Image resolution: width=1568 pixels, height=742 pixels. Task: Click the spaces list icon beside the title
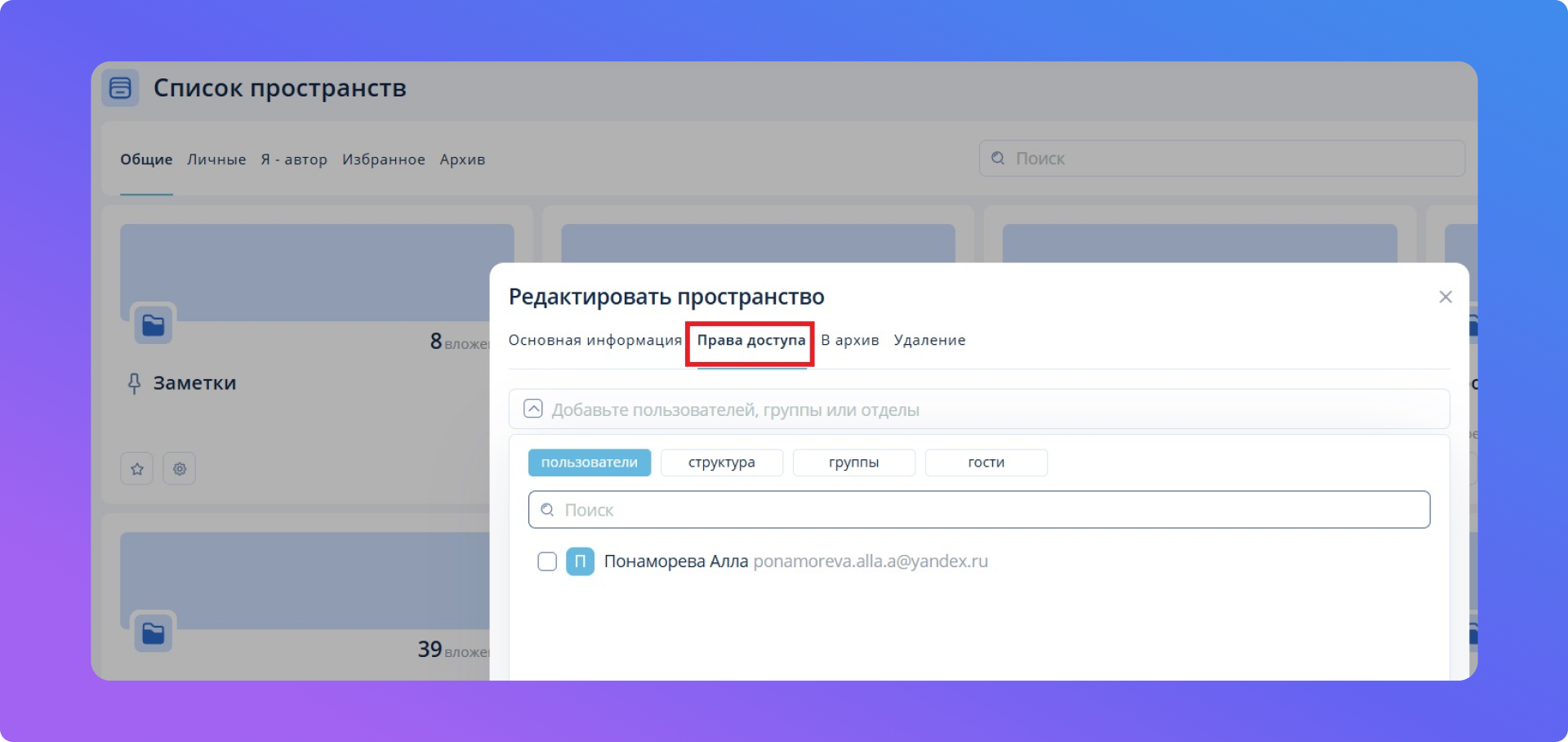(120, 87)
